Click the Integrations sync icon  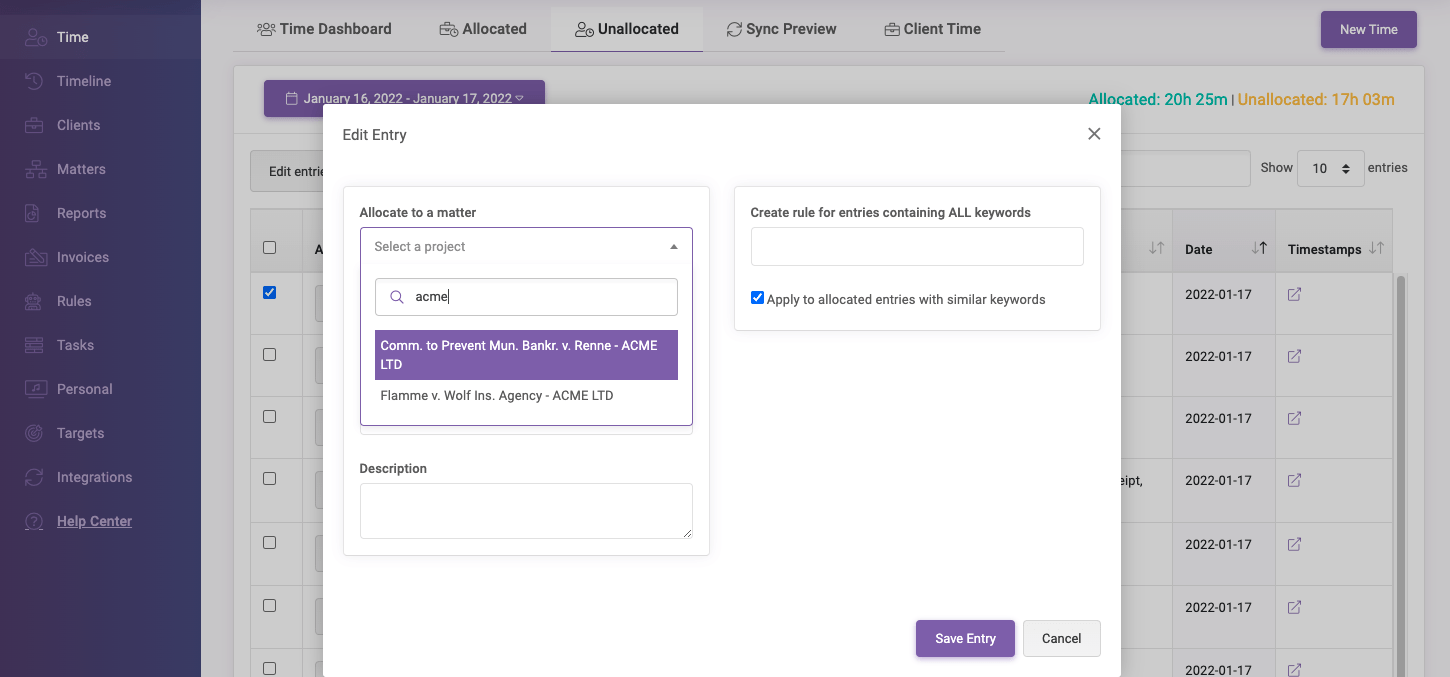(34, 477)
